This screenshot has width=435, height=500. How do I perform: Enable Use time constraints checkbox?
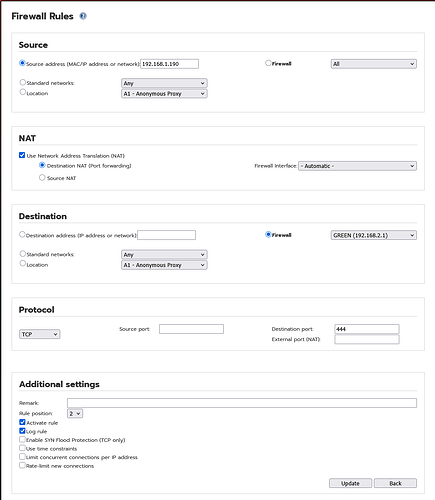(x=22, y=448)
